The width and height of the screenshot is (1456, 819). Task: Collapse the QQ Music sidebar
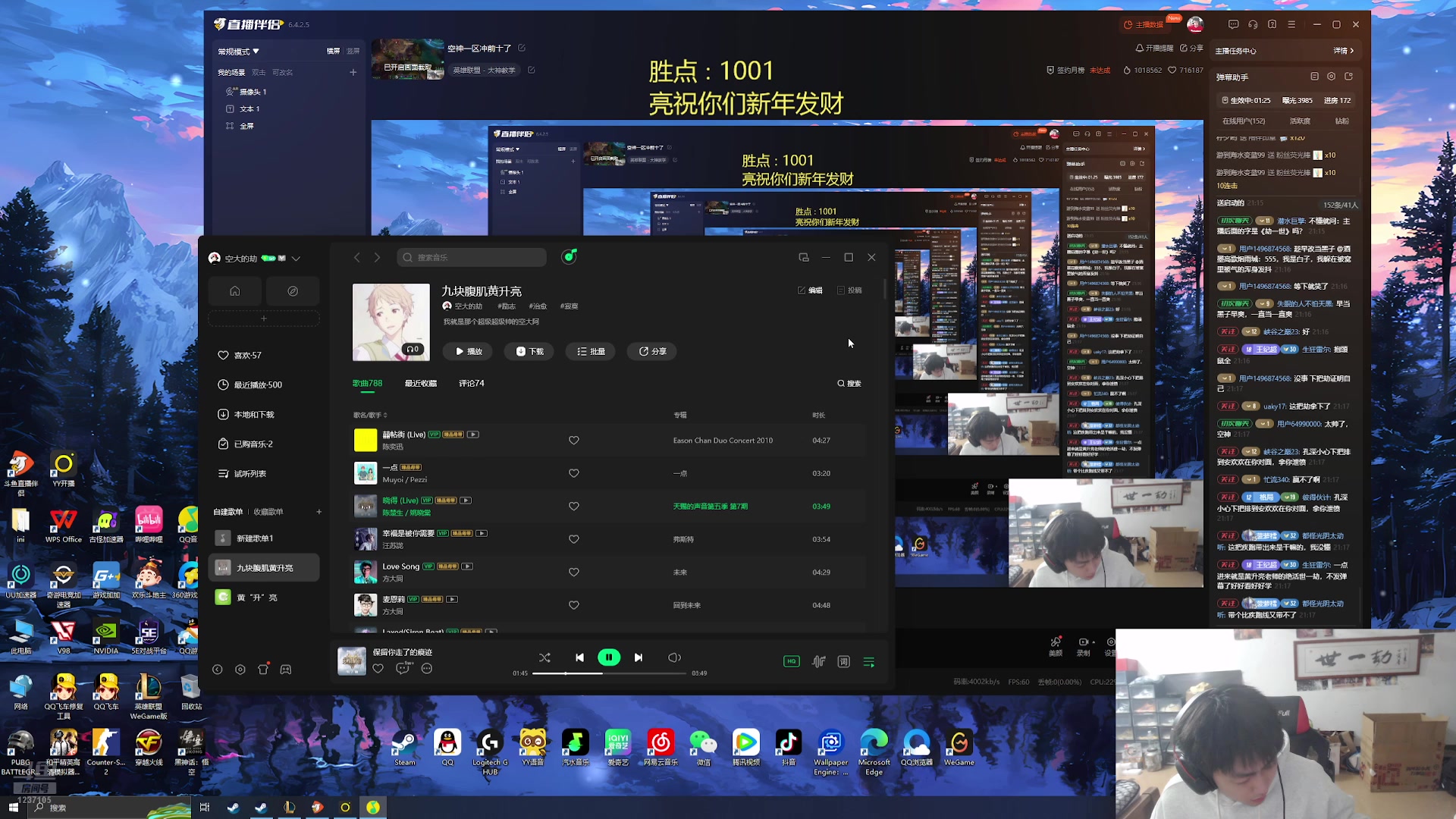click(x=218, y=670)
